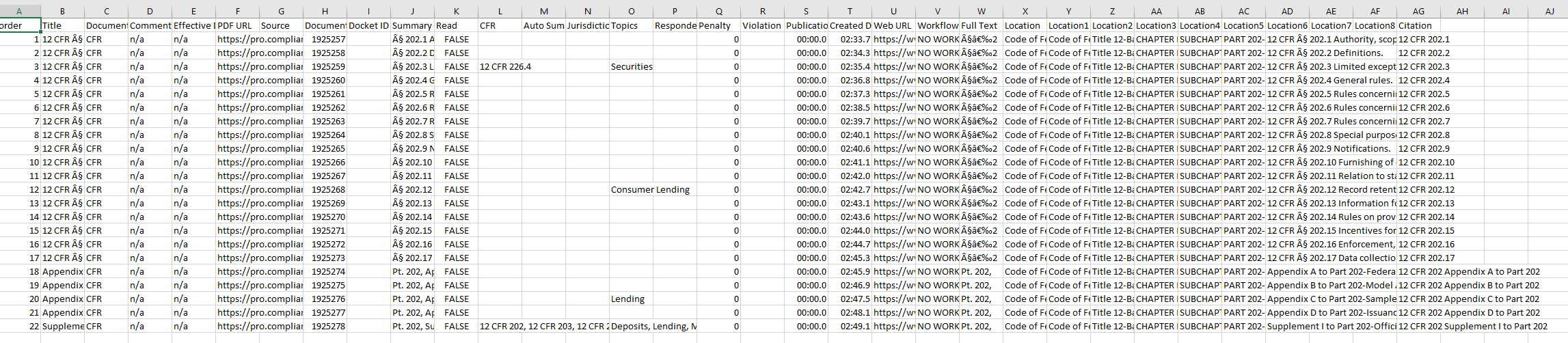Select column J header letter
Viewport: 1568px width, 343px height.
pyautogui.click(x=412, y=12)
